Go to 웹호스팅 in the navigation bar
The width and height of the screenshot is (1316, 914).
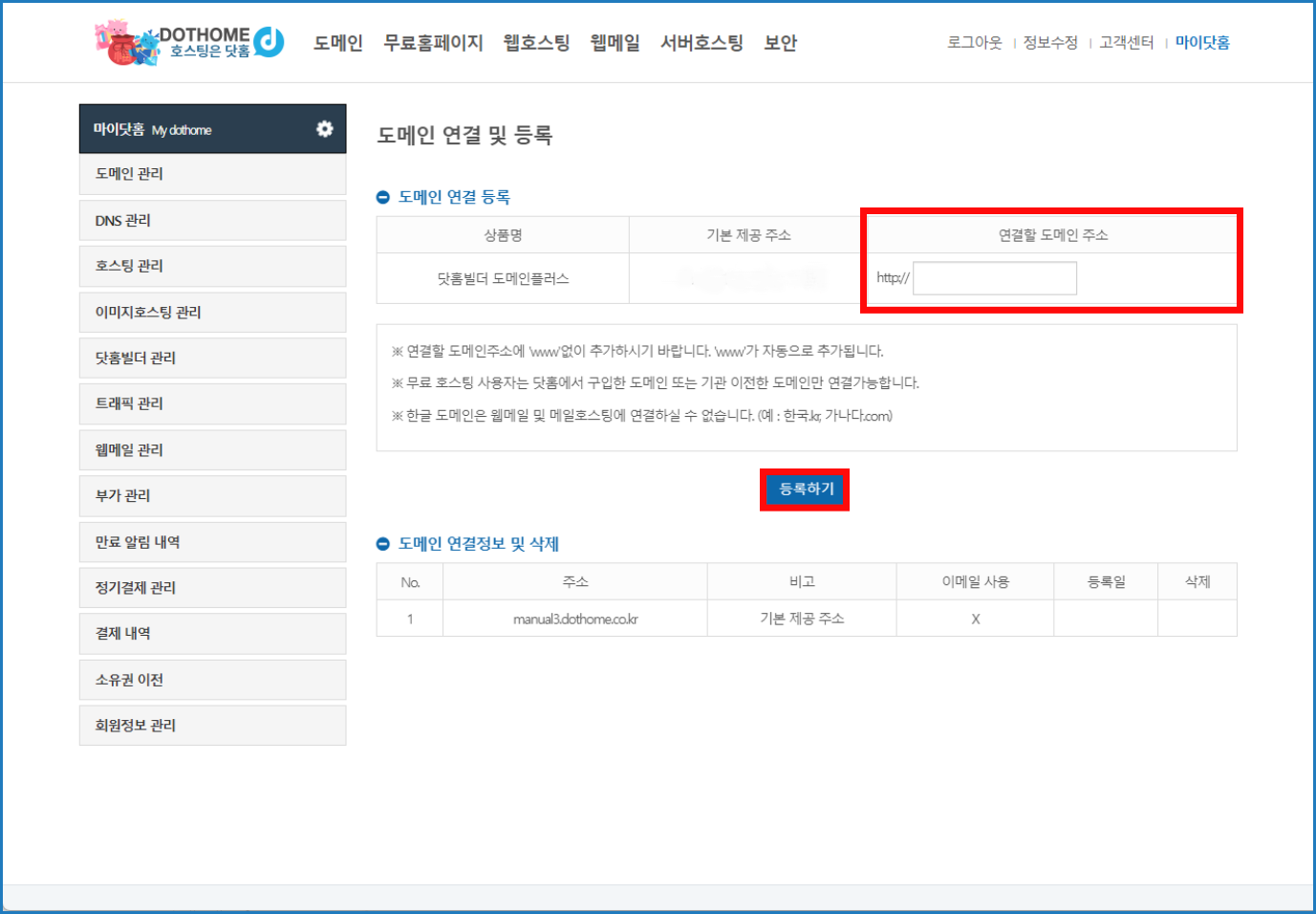coord(536,43)
